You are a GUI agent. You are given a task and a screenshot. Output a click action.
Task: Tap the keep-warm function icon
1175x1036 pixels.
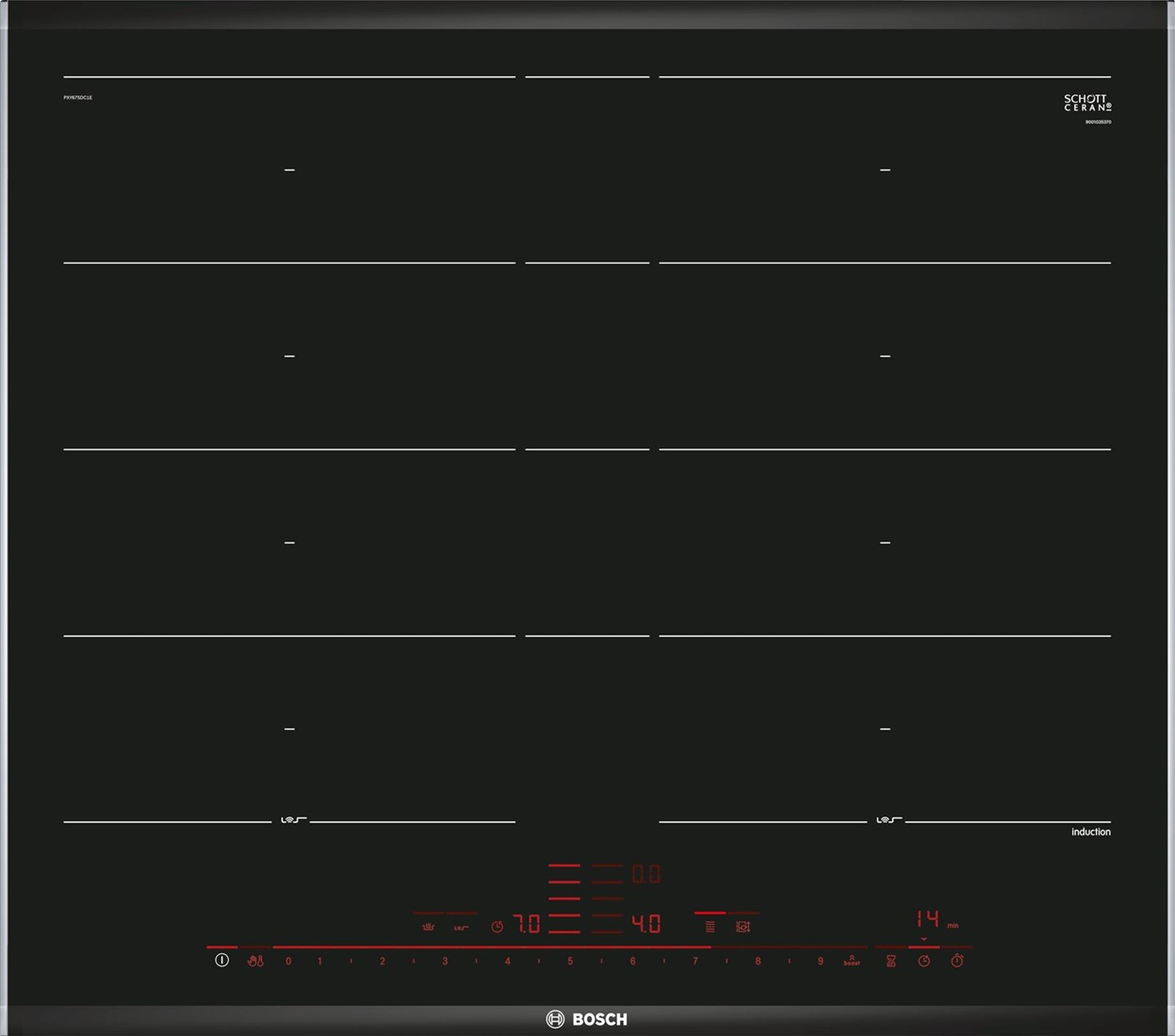[428, 927]
